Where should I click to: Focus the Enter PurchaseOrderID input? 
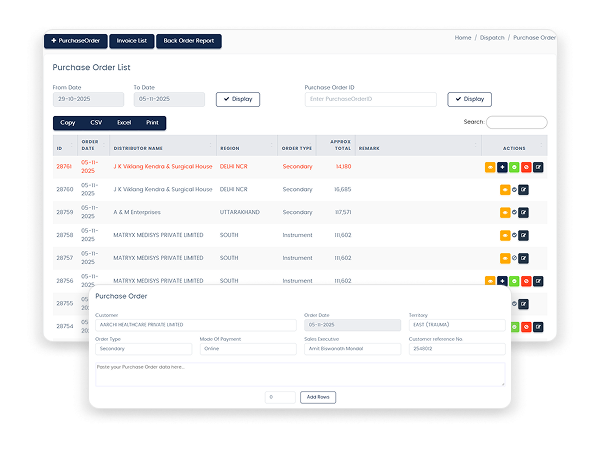click(x=371, y=99)
